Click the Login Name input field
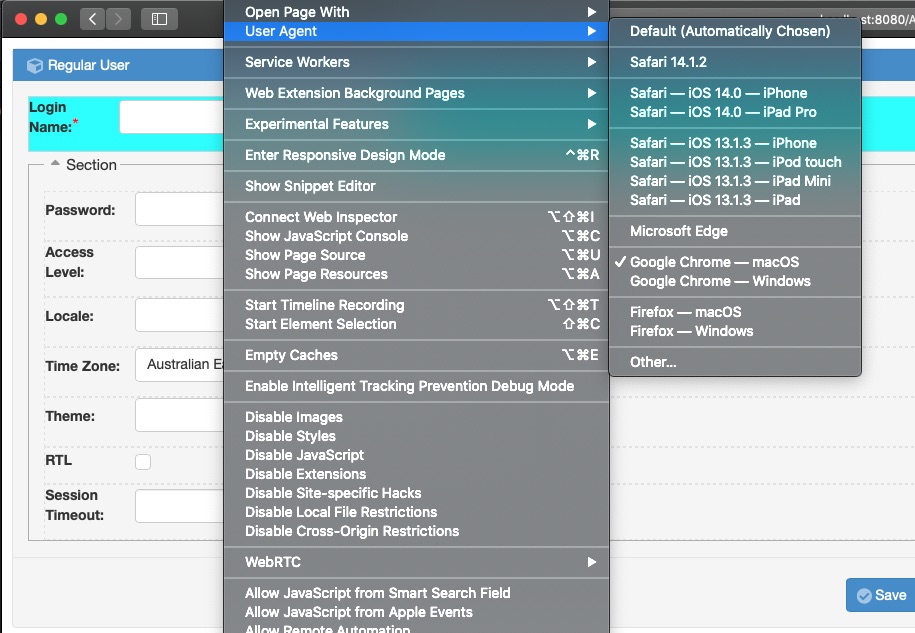Viewport: 915px width, 633px height. (x=172, y=117)
